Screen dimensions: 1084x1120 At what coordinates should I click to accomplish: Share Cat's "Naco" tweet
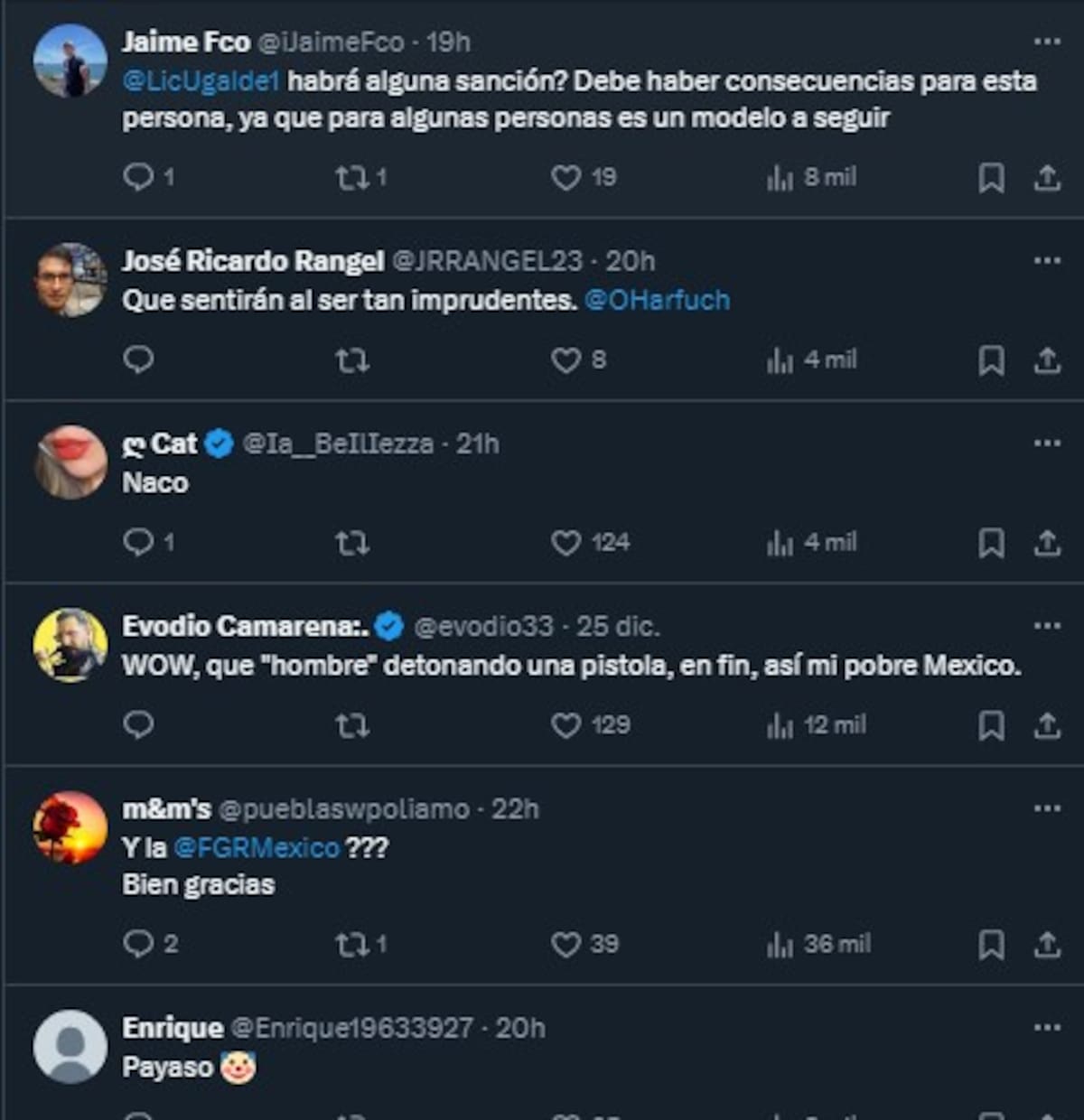(1047, 543)
